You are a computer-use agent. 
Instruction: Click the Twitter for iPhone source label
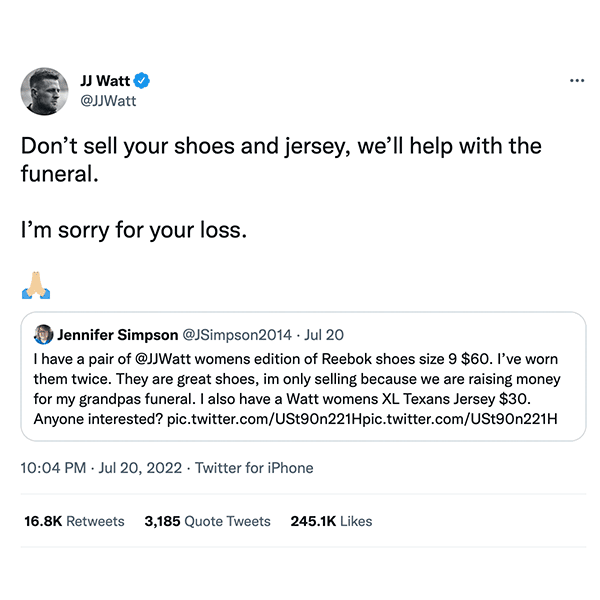[254, 468]
